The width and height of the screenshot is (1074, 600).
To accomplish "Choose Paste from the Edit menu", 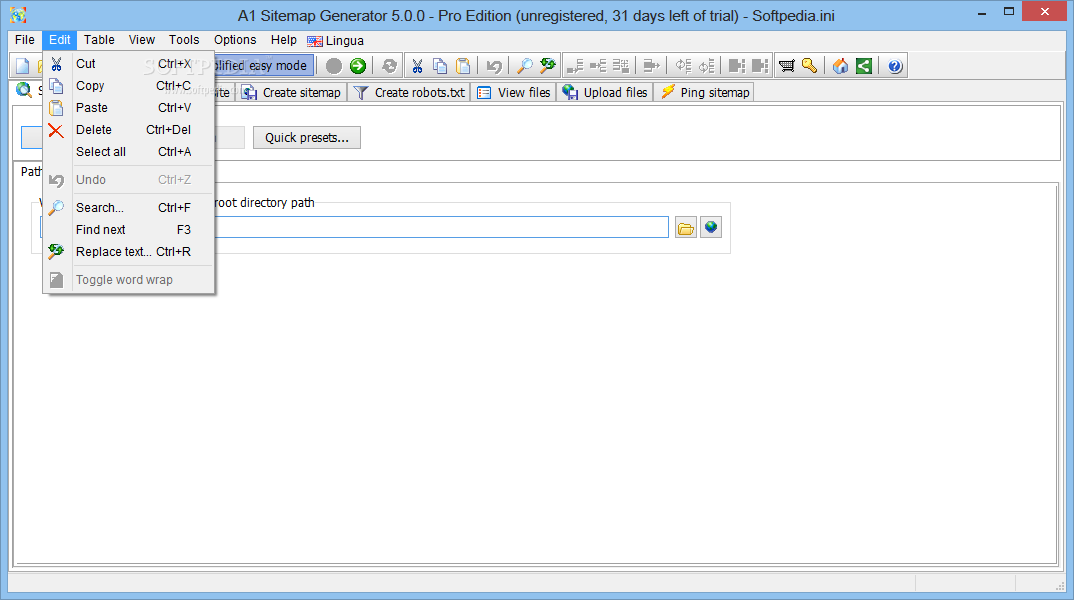I will click(129, 108).
